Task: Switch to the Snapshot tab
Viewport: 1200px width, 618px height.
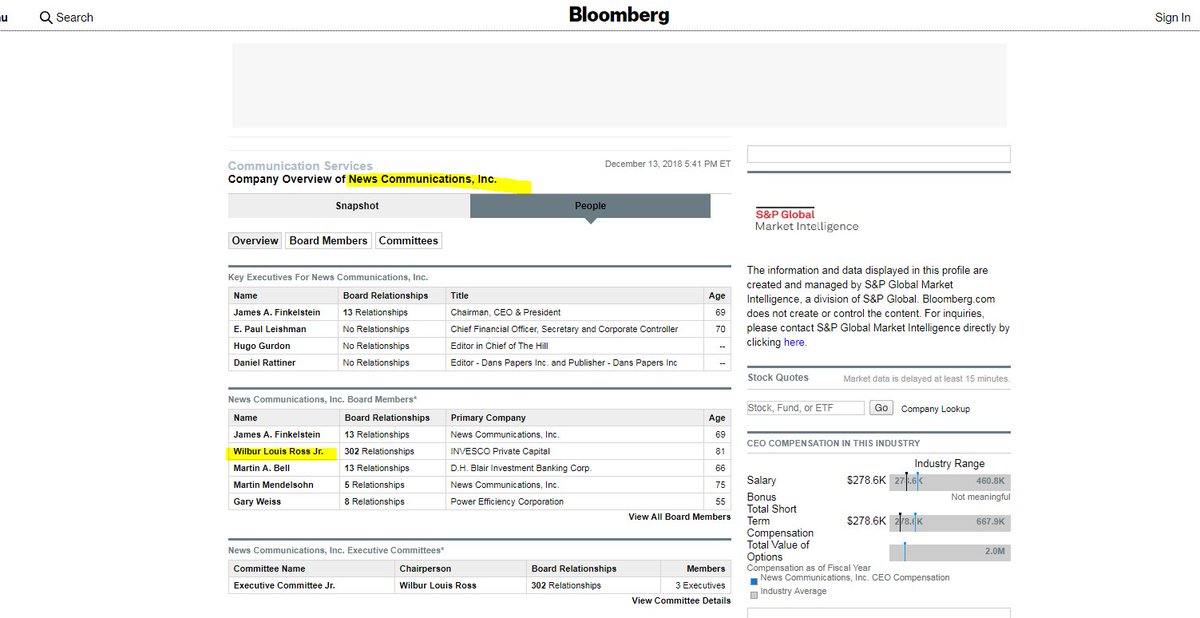Action: [349, 206]
